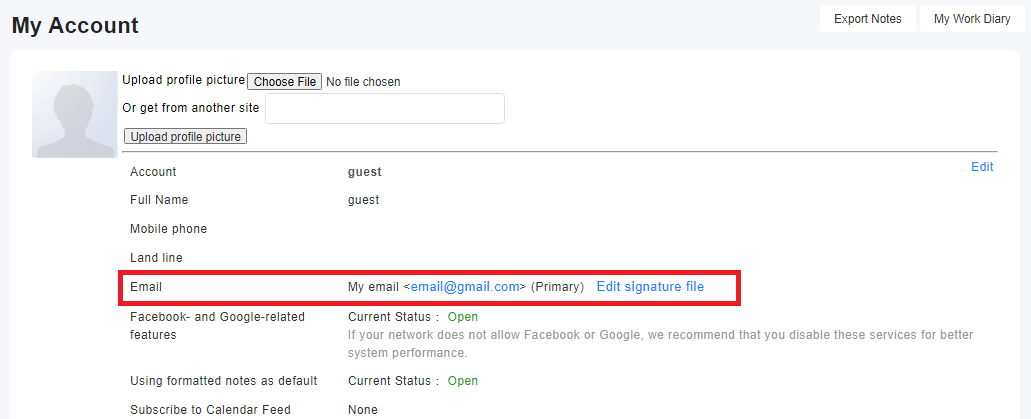Click the Mobile phone field label
1031x419 pixels.
click(x=168, y=229)
